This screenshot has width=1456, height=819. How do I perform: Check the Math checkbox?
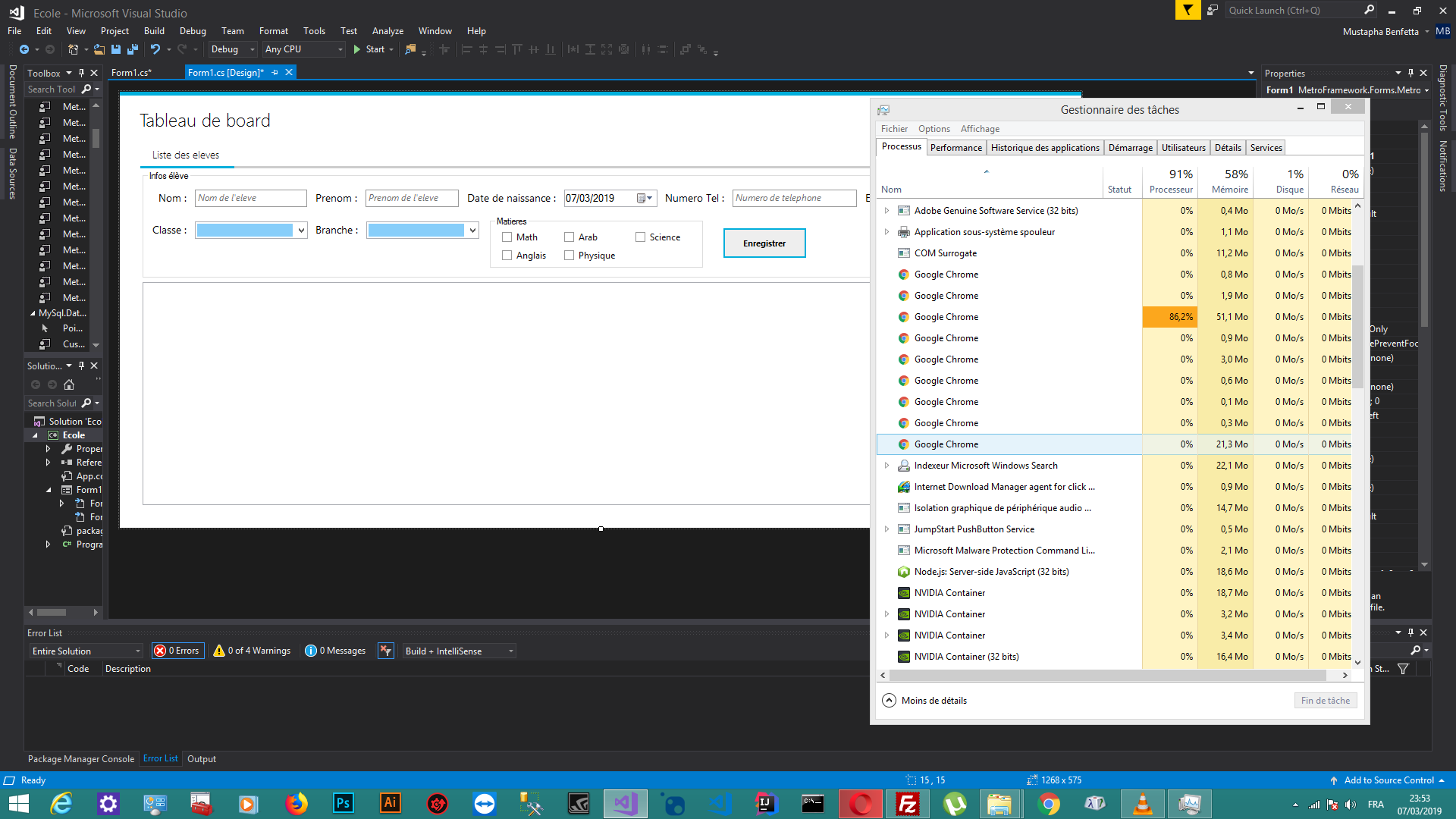pos(507,237)
